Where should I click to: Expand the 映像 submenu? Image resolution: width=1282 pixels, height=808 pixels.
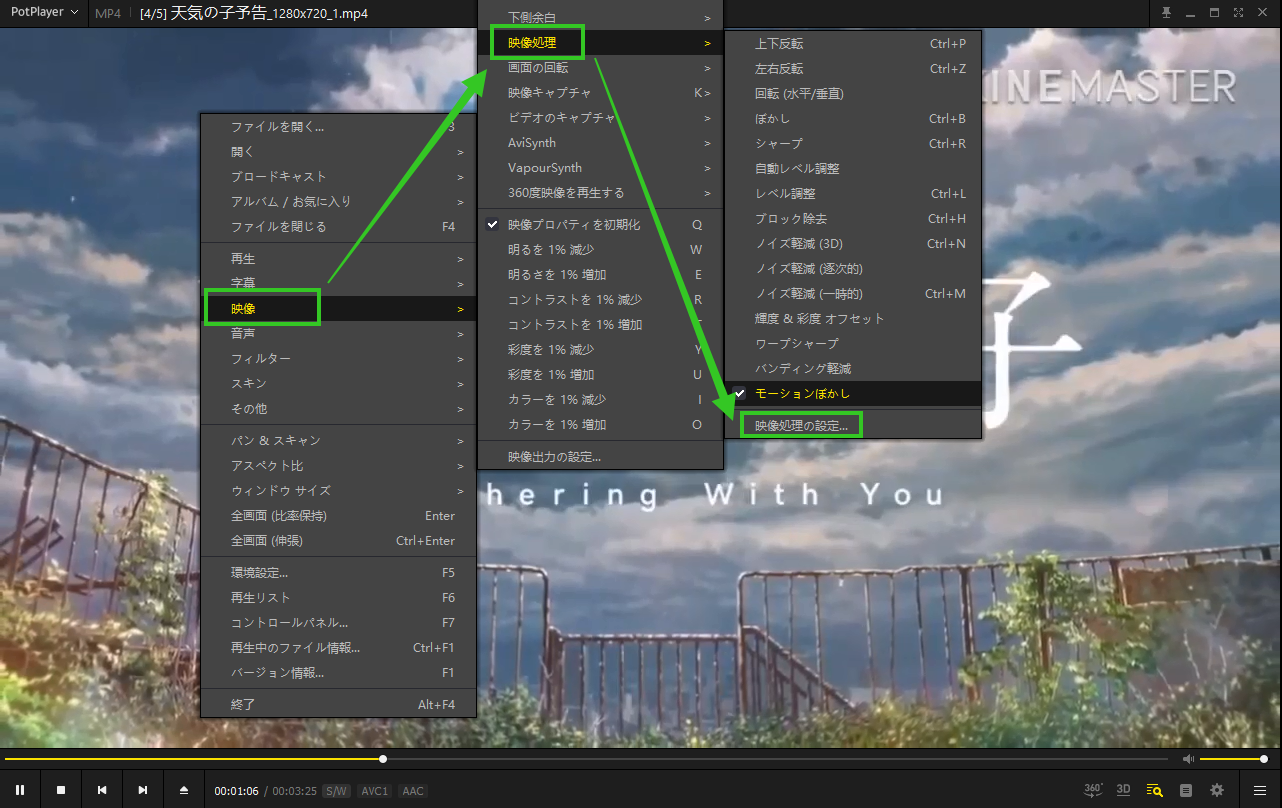[x=338, y=308]
